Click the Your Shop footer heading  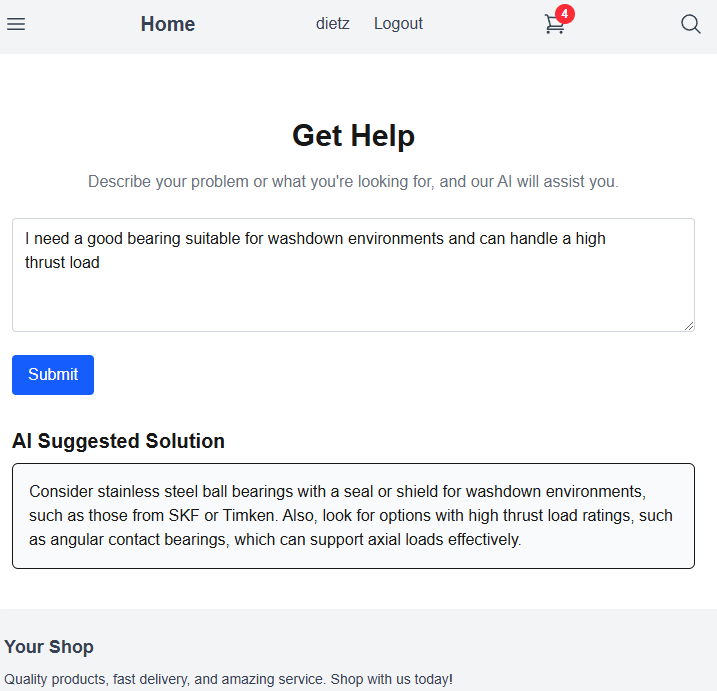pos(49,647)
